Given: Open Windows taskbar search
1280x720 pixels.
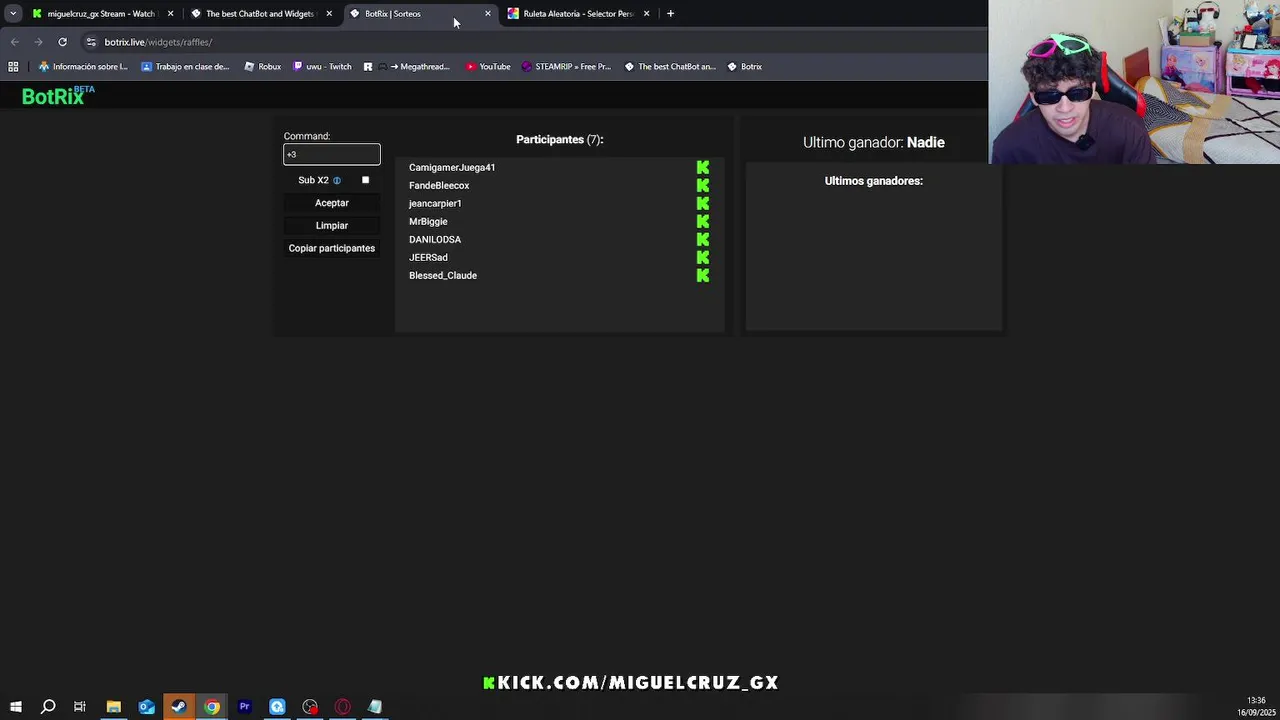Looking at the screenshot, I should click(x=47, y=707).
